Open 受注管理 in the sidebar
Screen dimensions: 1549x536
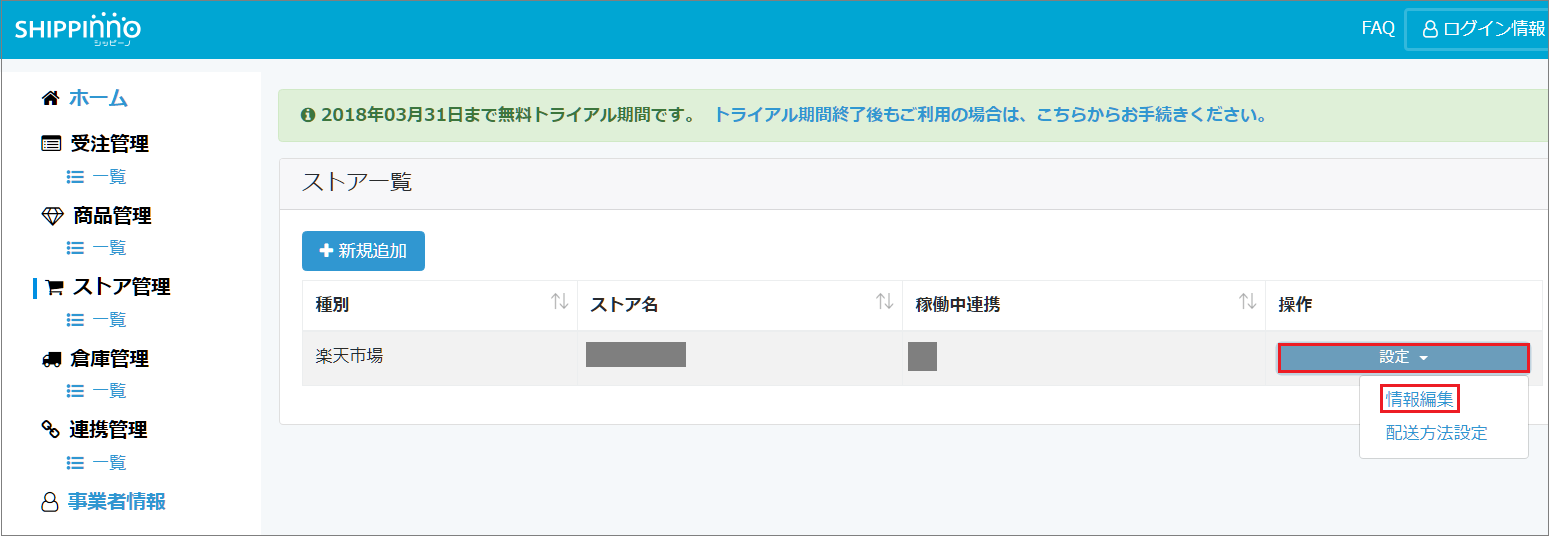click(x=109, y=144)
